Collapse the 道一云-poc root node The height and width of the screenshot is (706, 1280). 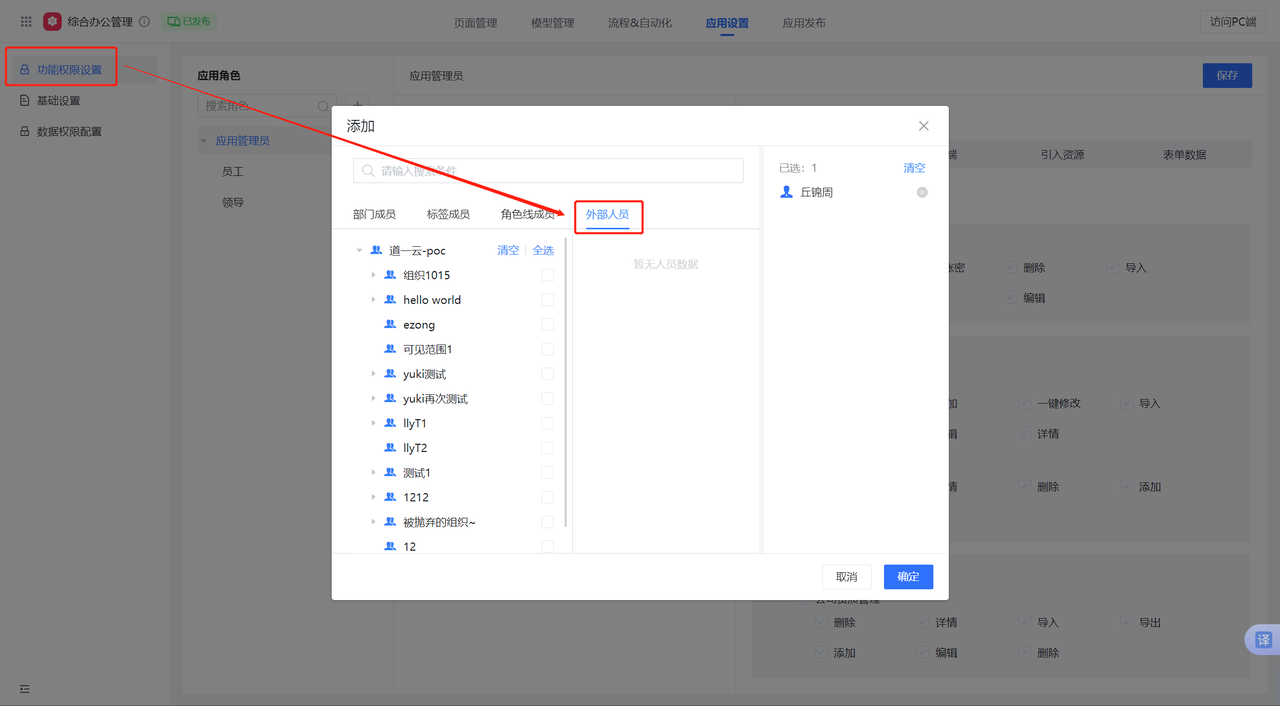359,251
